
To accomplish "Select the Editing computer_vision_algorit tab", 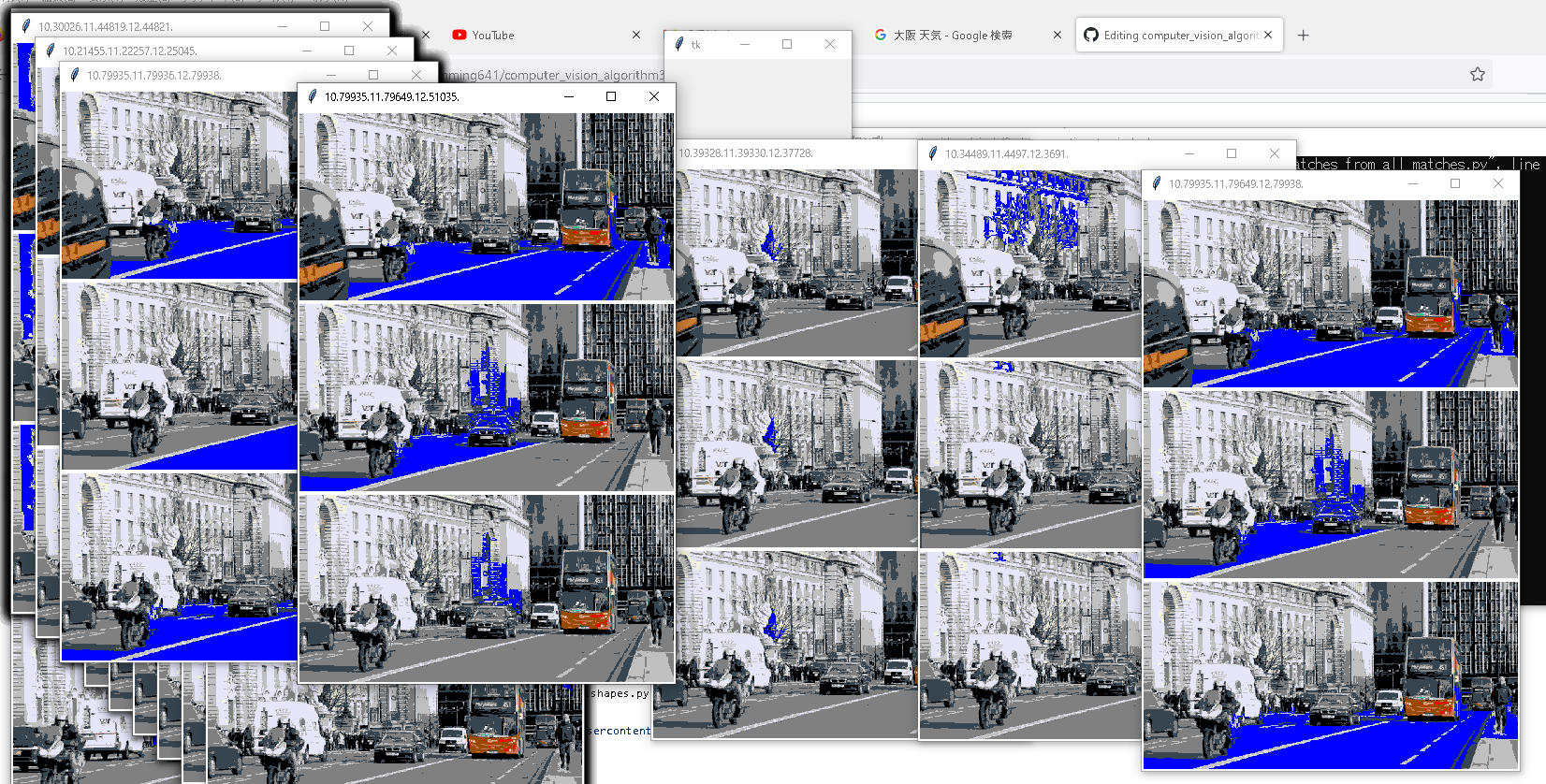I will (x=1178, y=35).
